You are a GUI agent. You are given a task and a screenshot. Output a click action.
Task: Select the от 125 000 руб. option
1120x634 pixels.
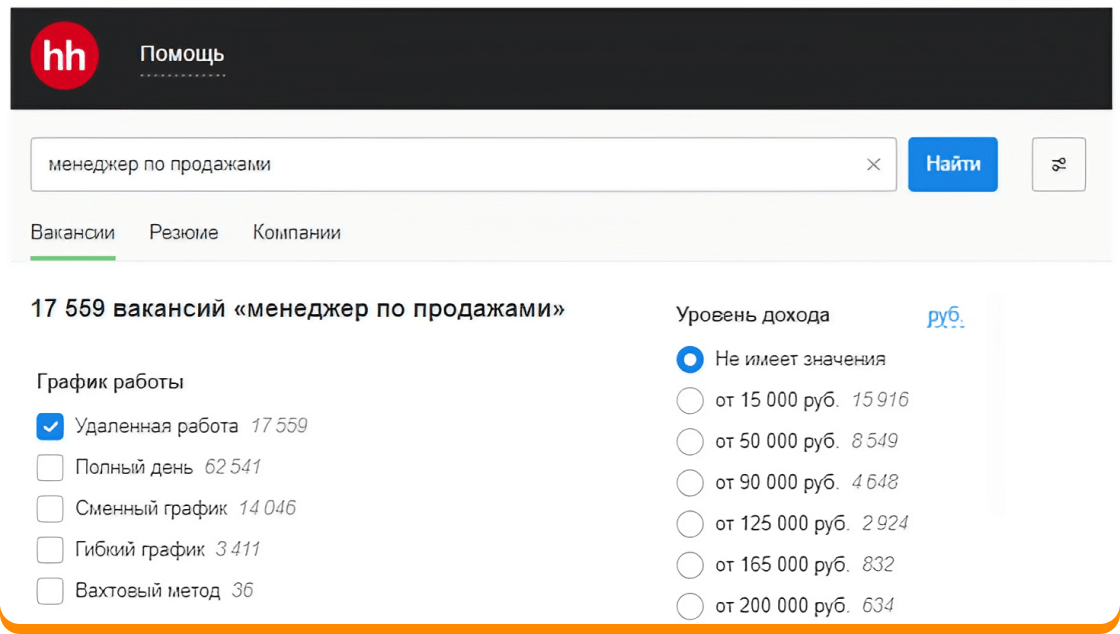(x=690, y=523)
